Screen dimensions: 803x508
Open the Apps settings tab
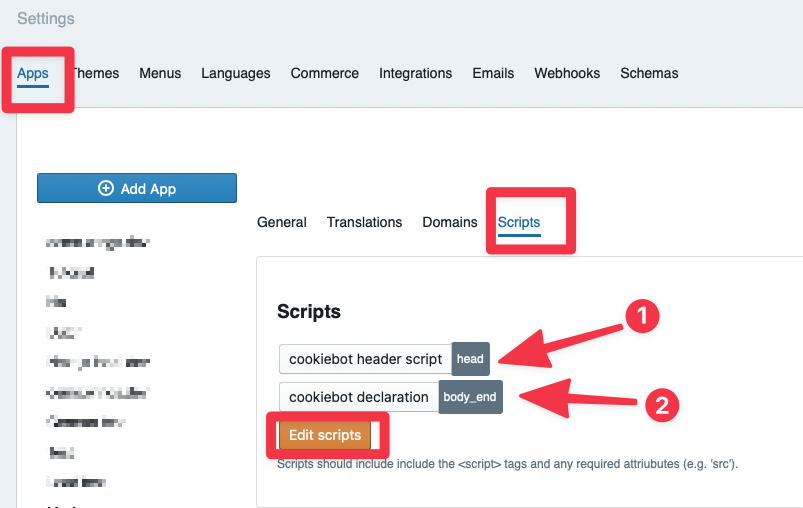tap(33, 73)
